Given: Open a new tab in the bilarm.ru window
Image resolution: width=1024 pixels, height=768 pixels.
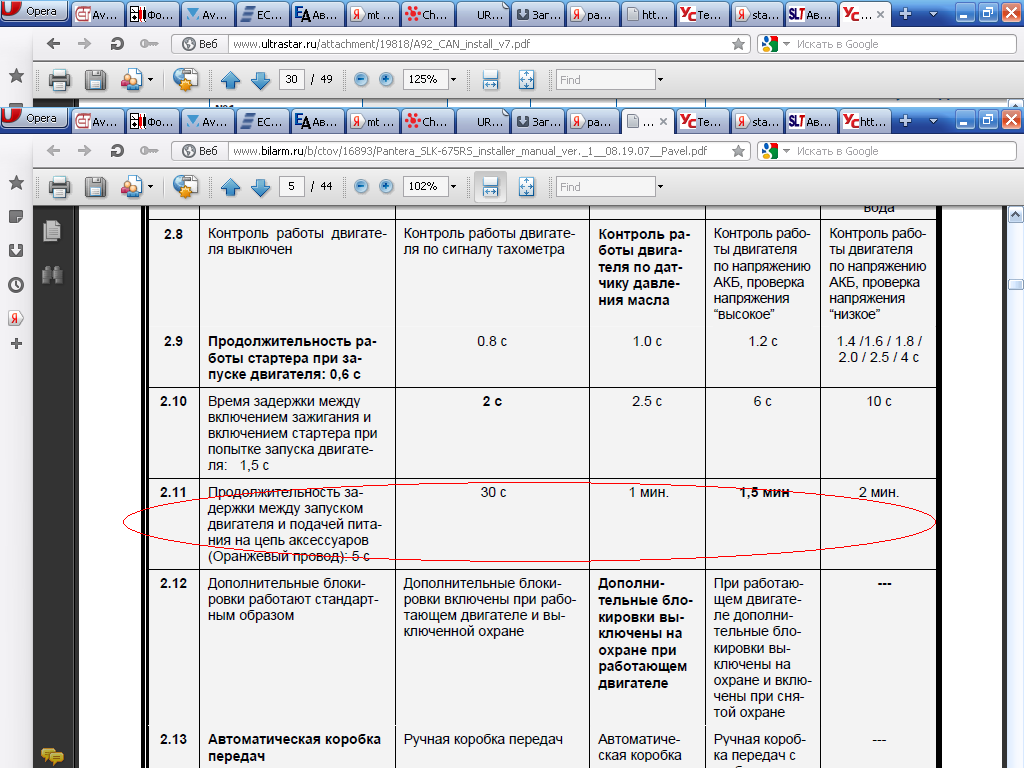Looking at the screenshot, I should point(906,121).
